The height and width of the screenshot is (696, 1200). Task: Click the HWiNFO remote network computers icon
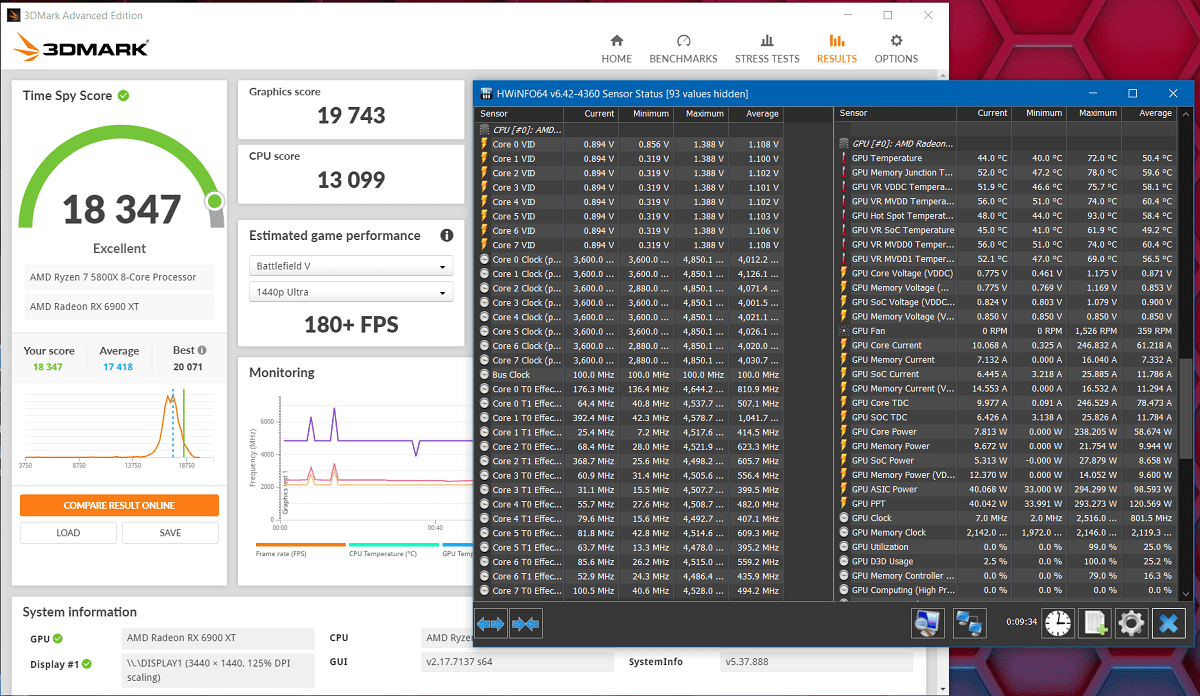970,623
